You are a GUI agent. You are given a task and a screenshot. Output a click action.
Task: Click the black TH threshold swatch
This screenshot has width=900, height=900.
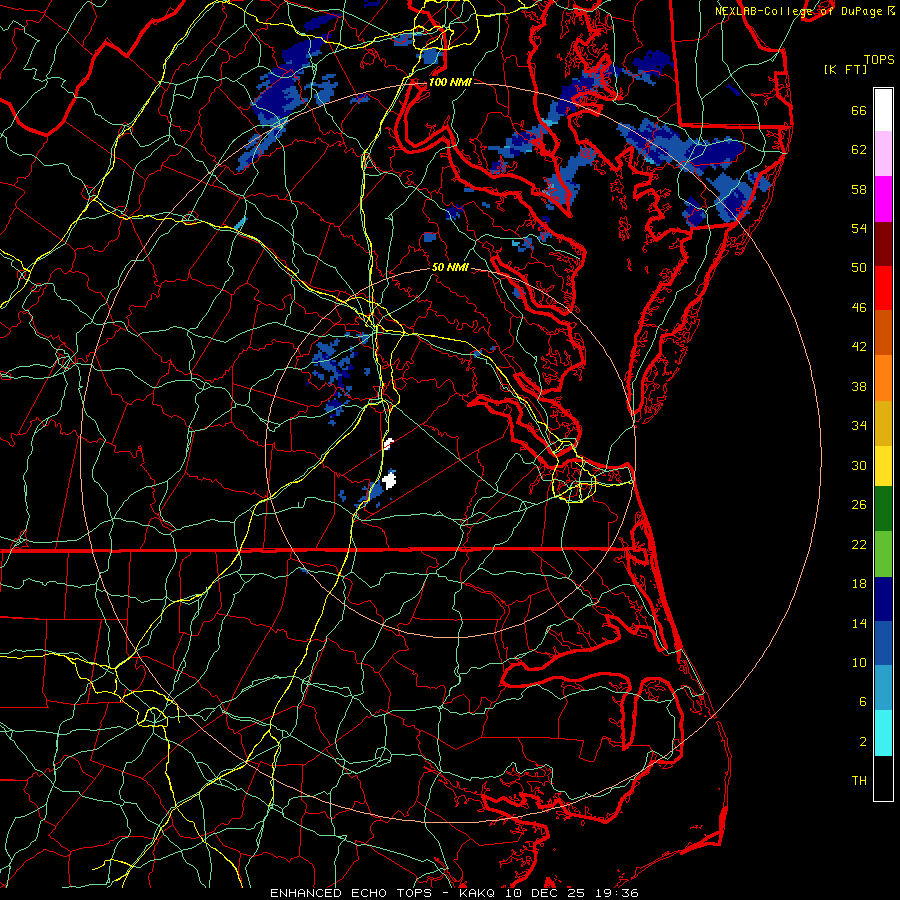tap(883, 778)
